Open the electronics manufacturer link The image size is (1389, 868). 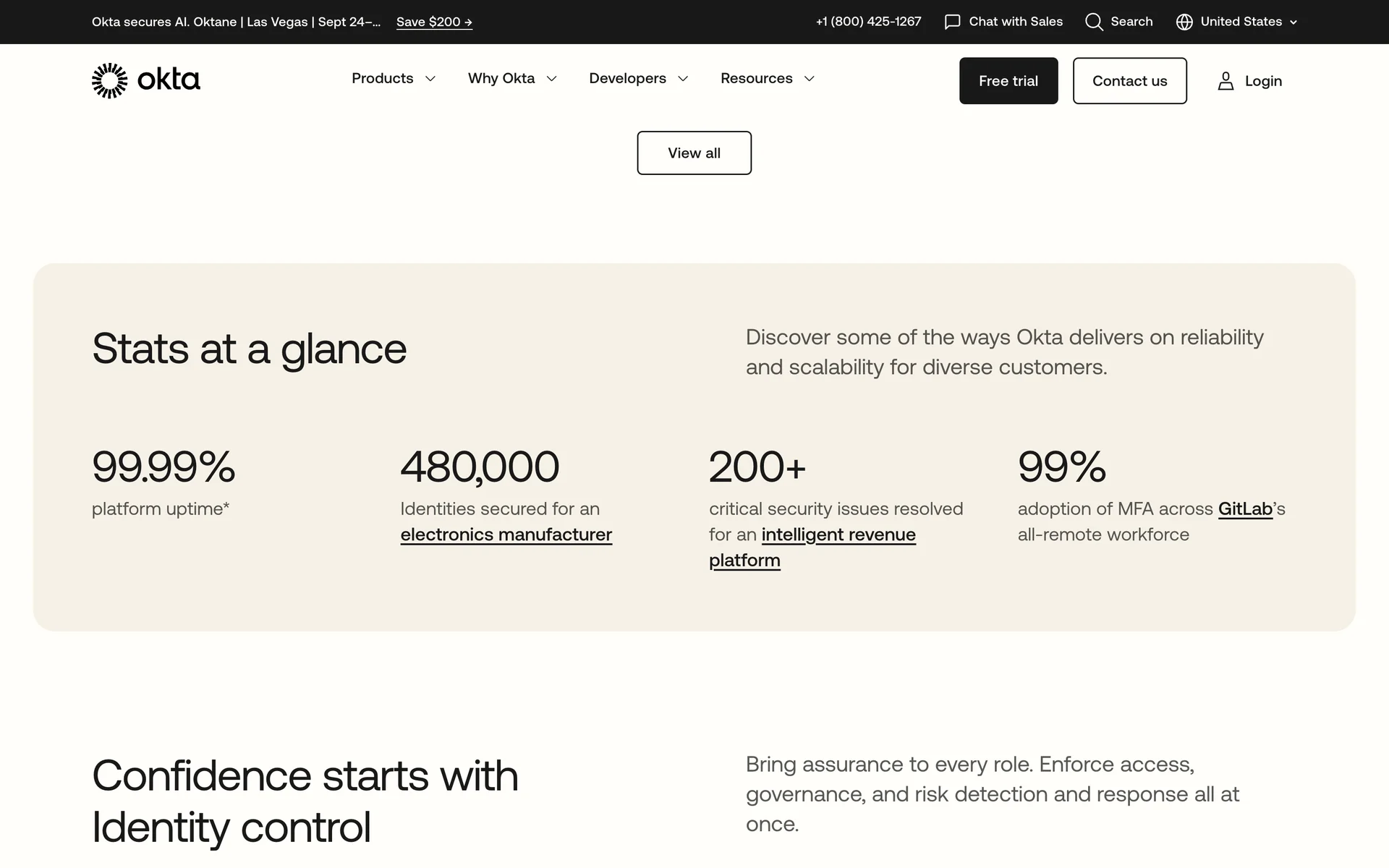point(506,535)
